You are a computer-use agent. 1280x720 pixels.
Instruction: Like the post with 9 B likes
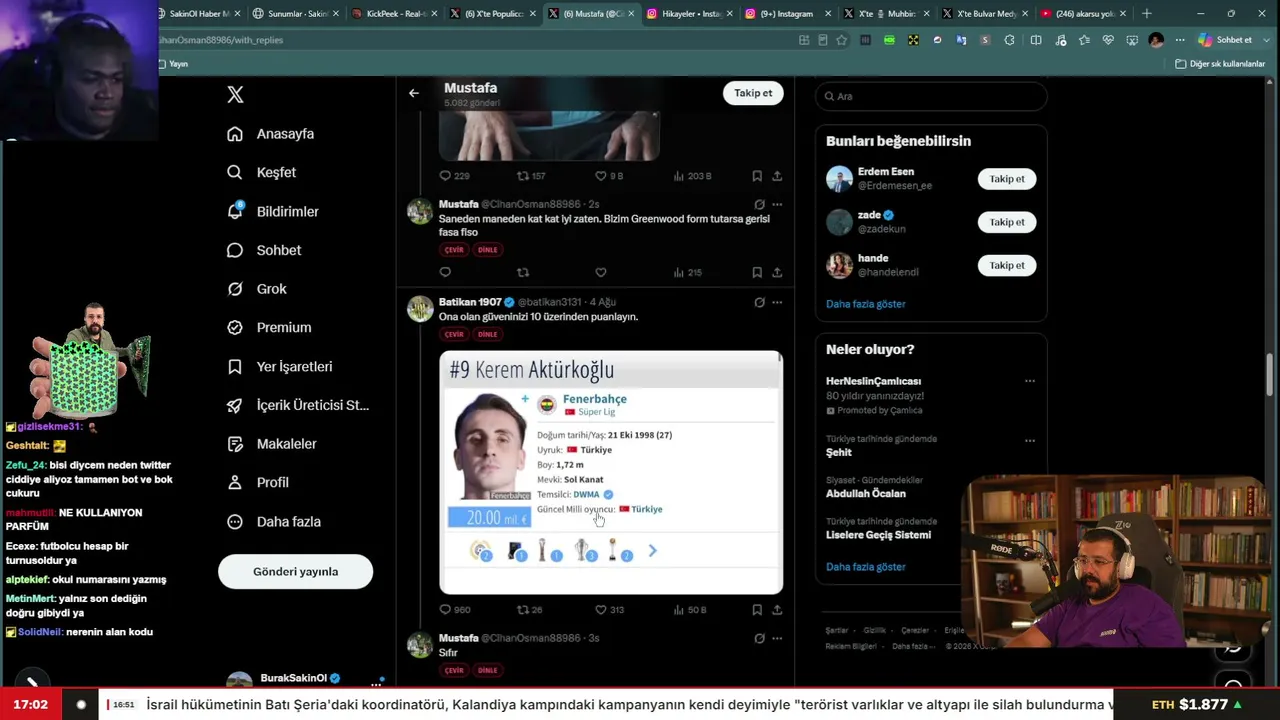pyautogui.click(x=601, y=176)
